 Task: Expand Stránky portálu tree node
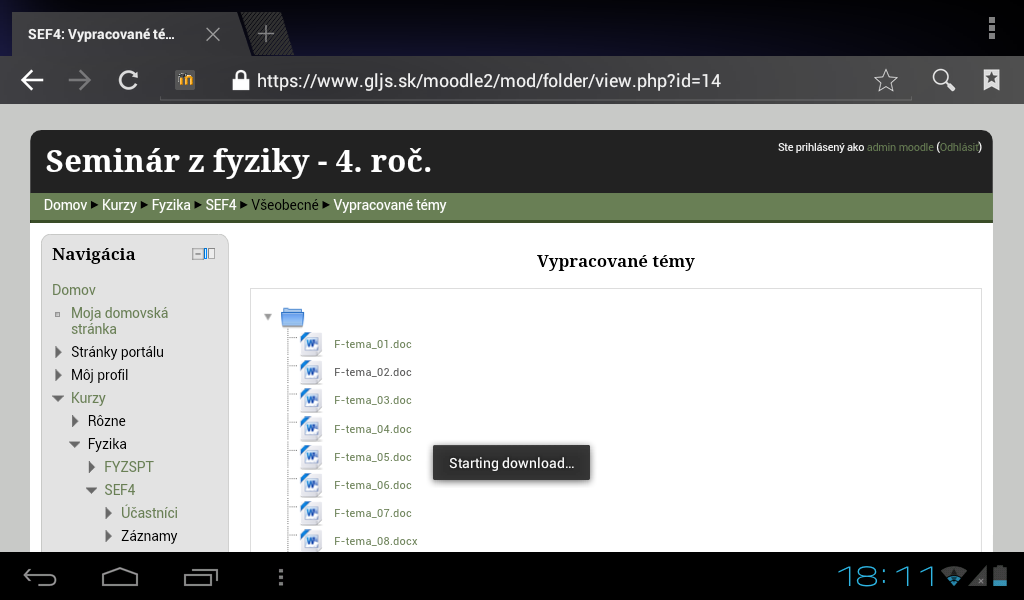(58, 352)
